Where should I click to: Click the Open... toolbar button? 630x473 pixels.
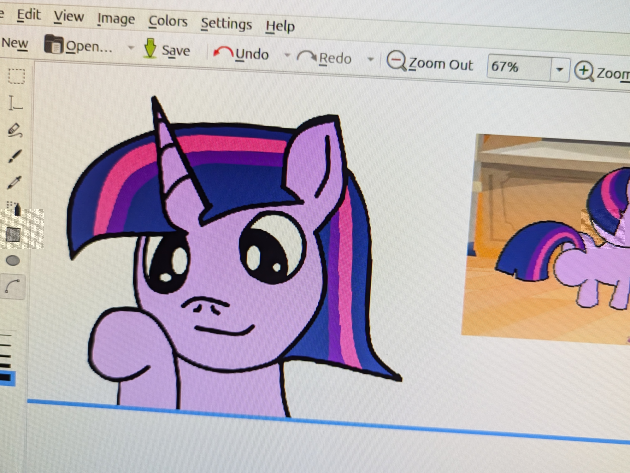pos(78,45)
